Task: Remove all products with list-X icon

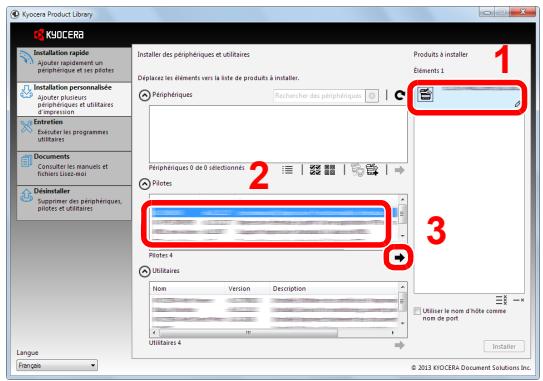Action: (x=501, y=300)
